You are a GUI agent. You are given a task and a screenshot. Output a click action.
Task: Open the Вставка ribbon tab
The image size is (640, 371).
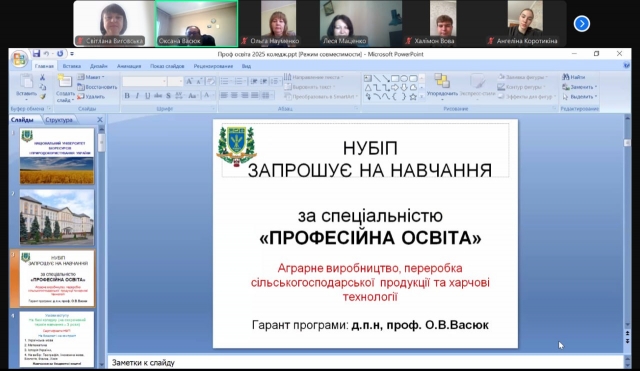click(x=72, y=66)
